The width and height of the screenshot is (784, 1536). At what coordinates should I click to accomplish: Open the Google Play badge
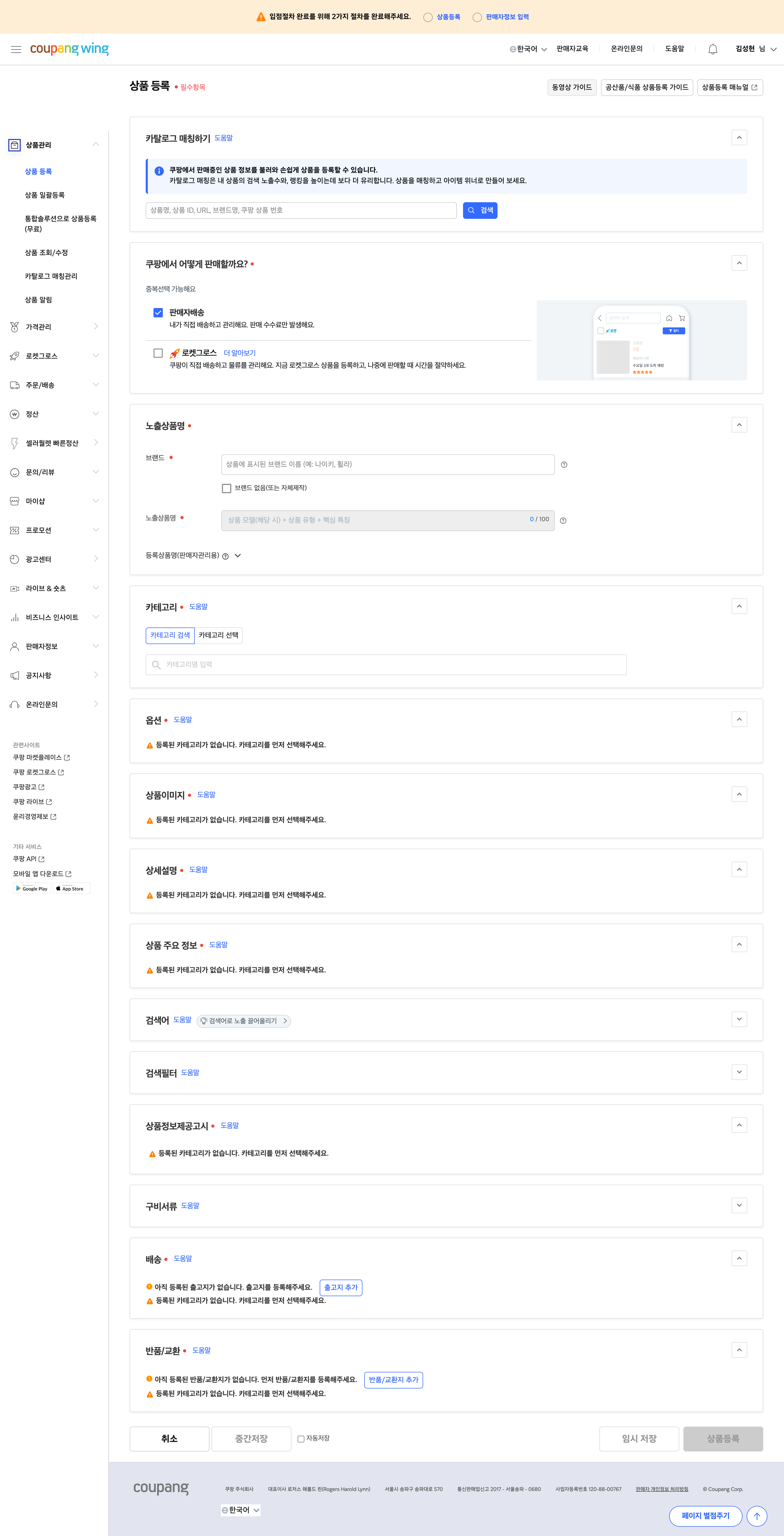32,889
